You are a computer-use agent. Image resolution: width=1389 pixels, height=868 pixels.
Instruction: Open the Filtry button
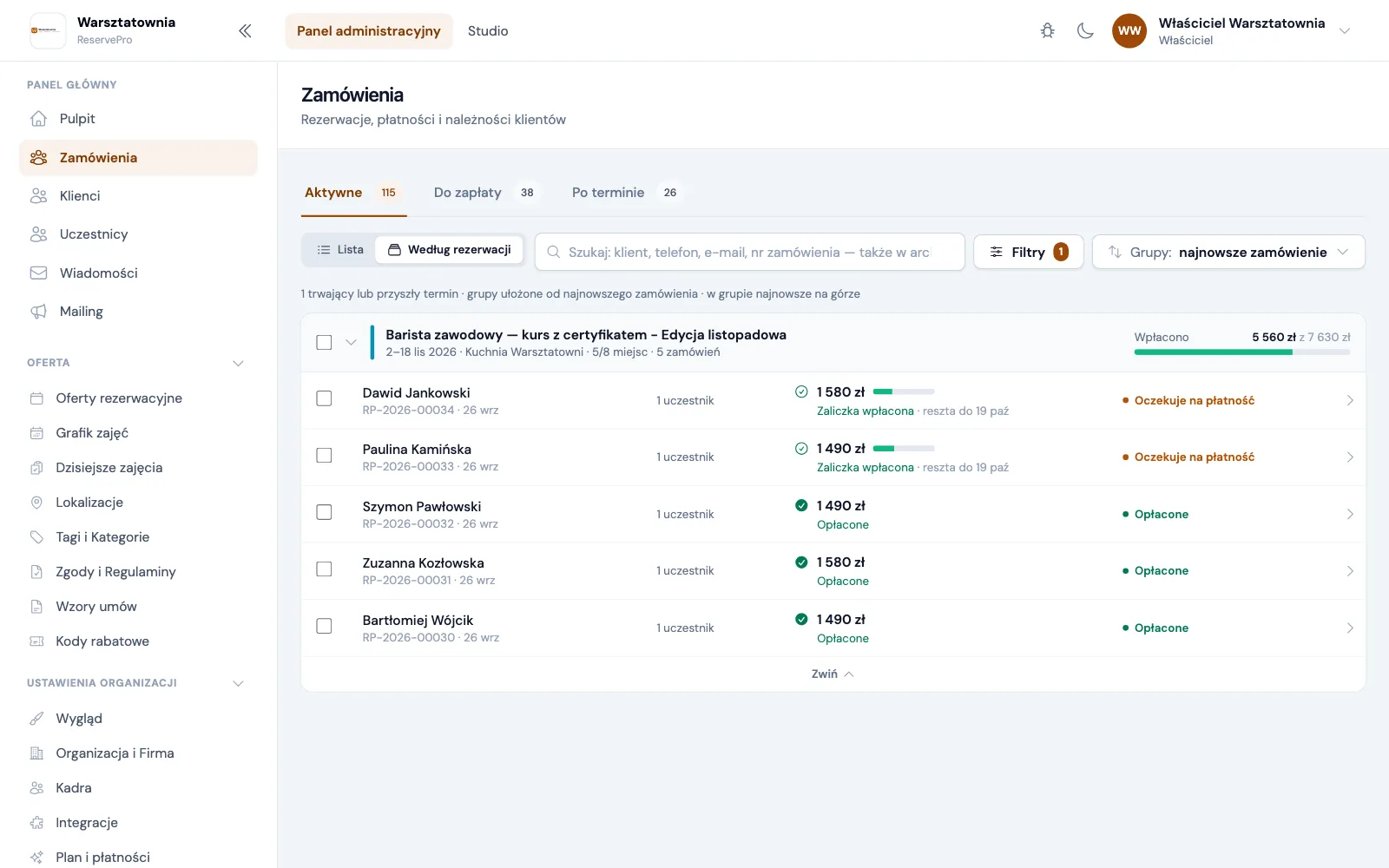pyautogui.click(x=1029, y=252)
